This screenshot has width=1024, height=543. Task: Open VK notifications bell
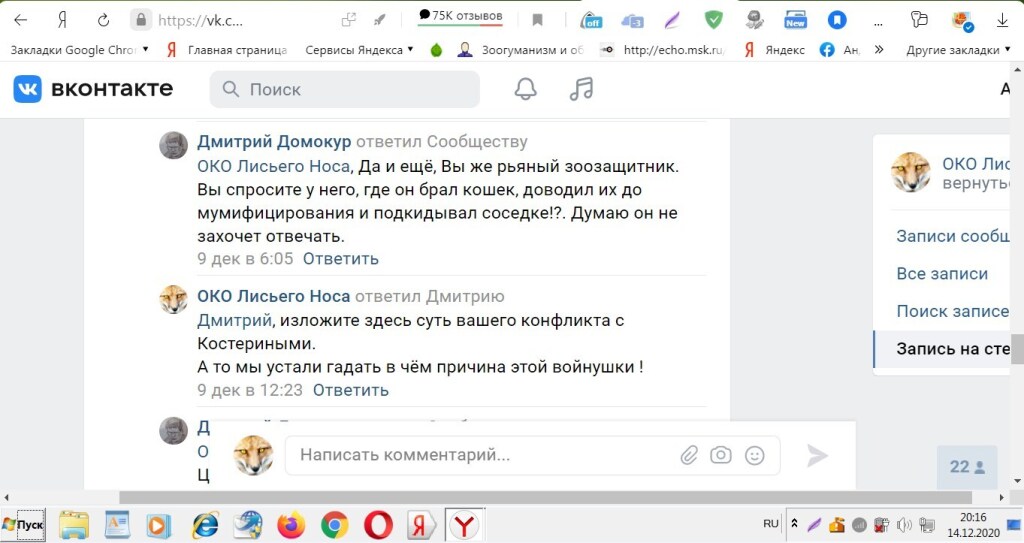tap(525, 89)
